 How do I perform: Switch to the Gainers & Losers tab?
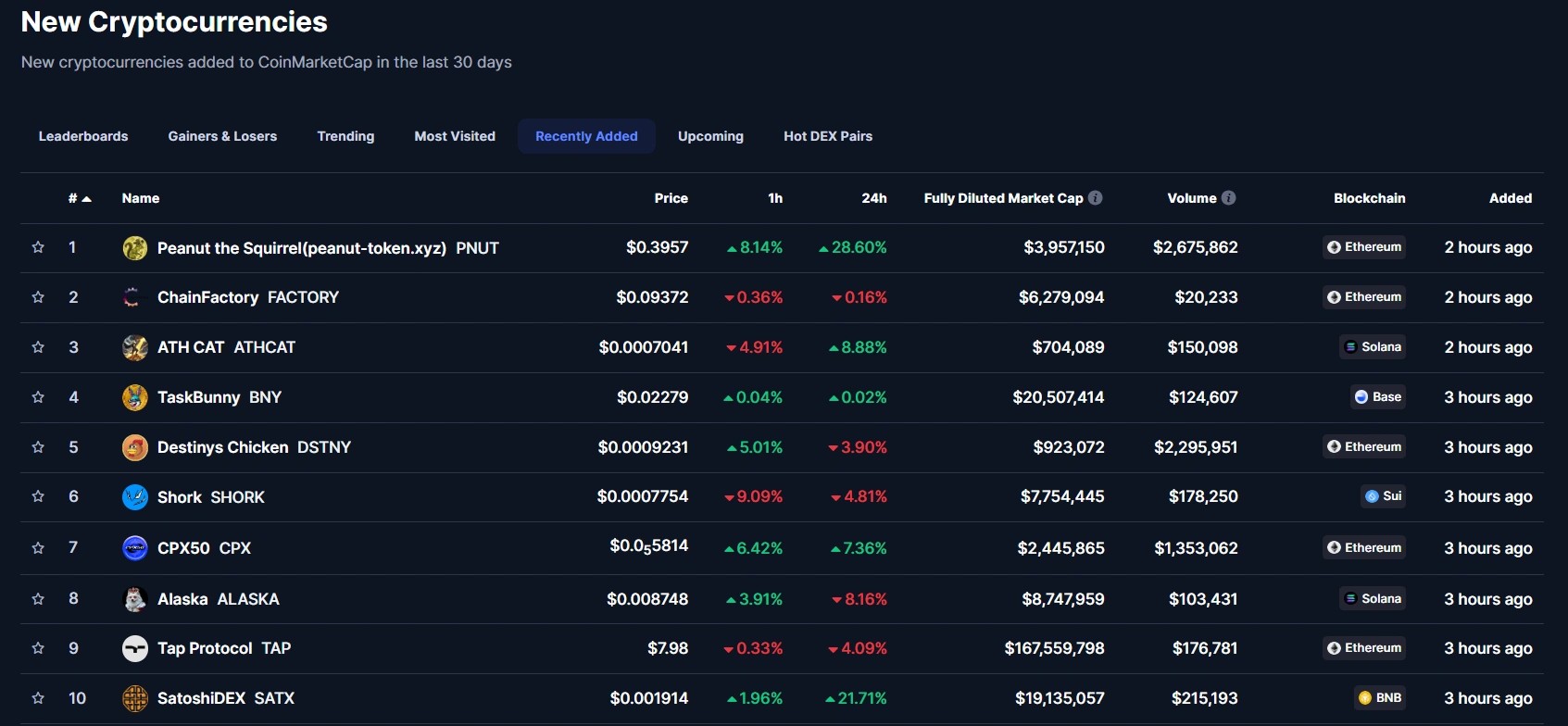point(222,136)
